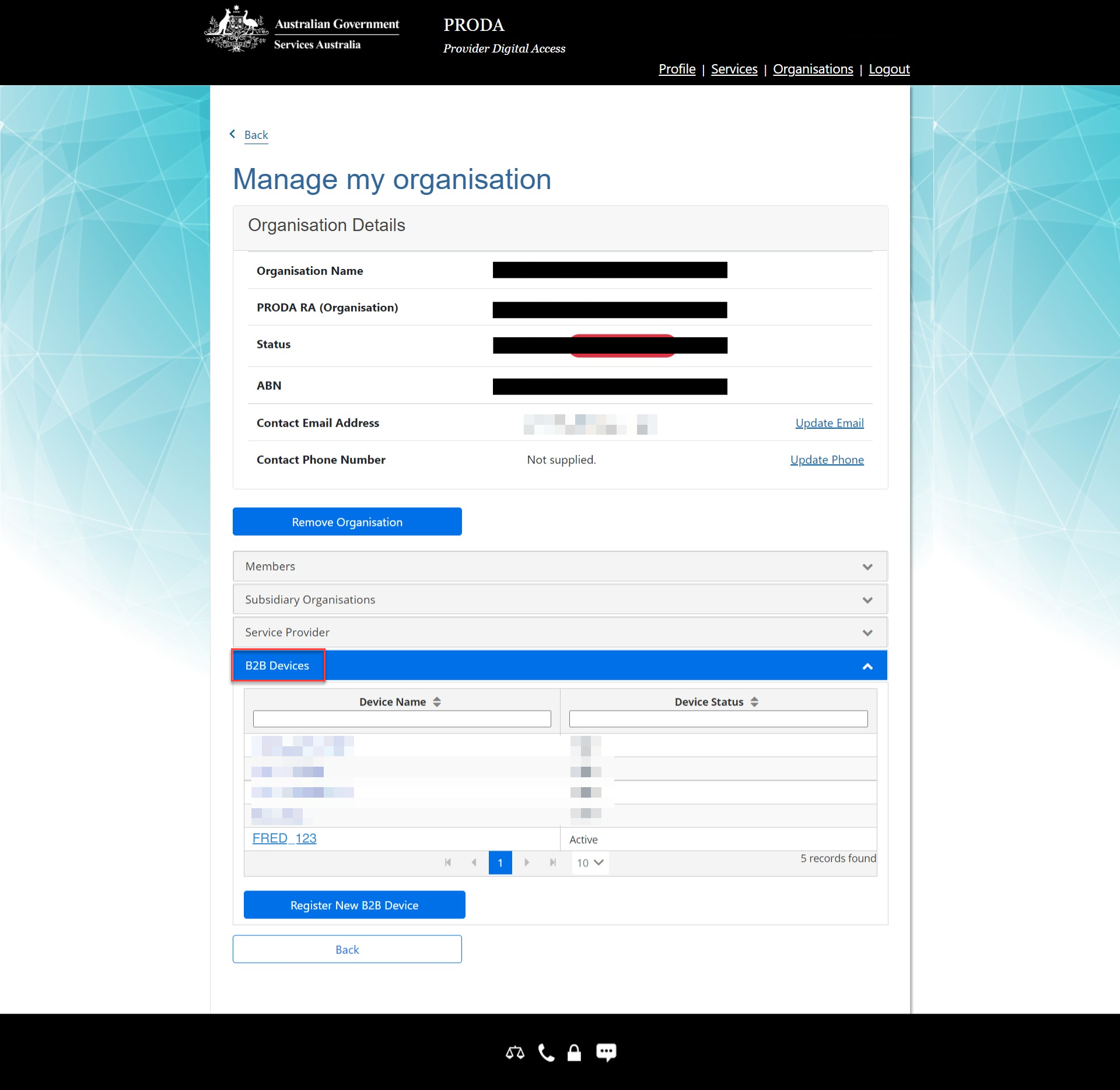Click the Back link at top
The width and height of the screenshot is (1120, 1090).
[x=256, y=135]
